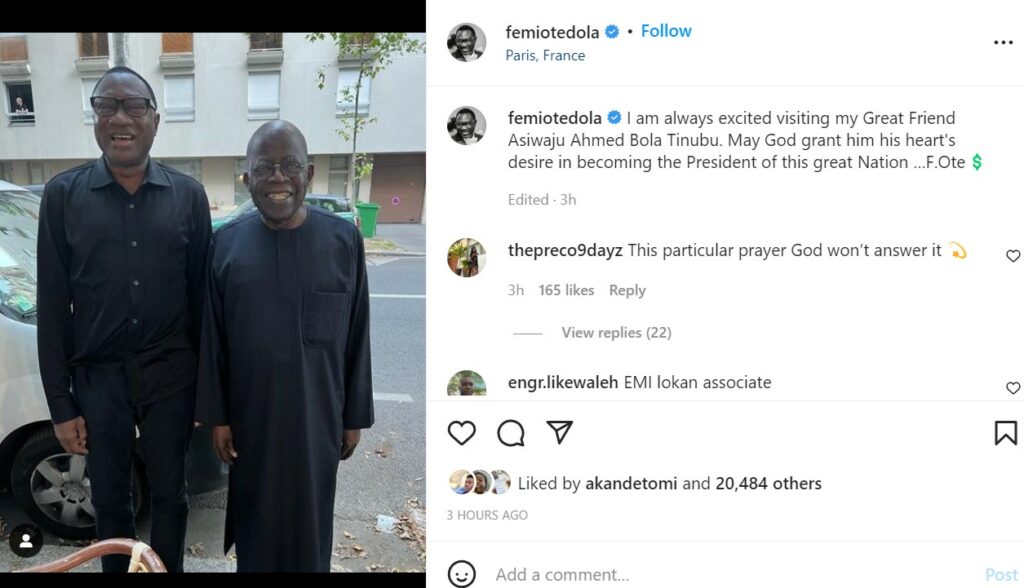Click the tagged people icon on photo
The image size is (1024, 588).
click(x=25, y=541)
